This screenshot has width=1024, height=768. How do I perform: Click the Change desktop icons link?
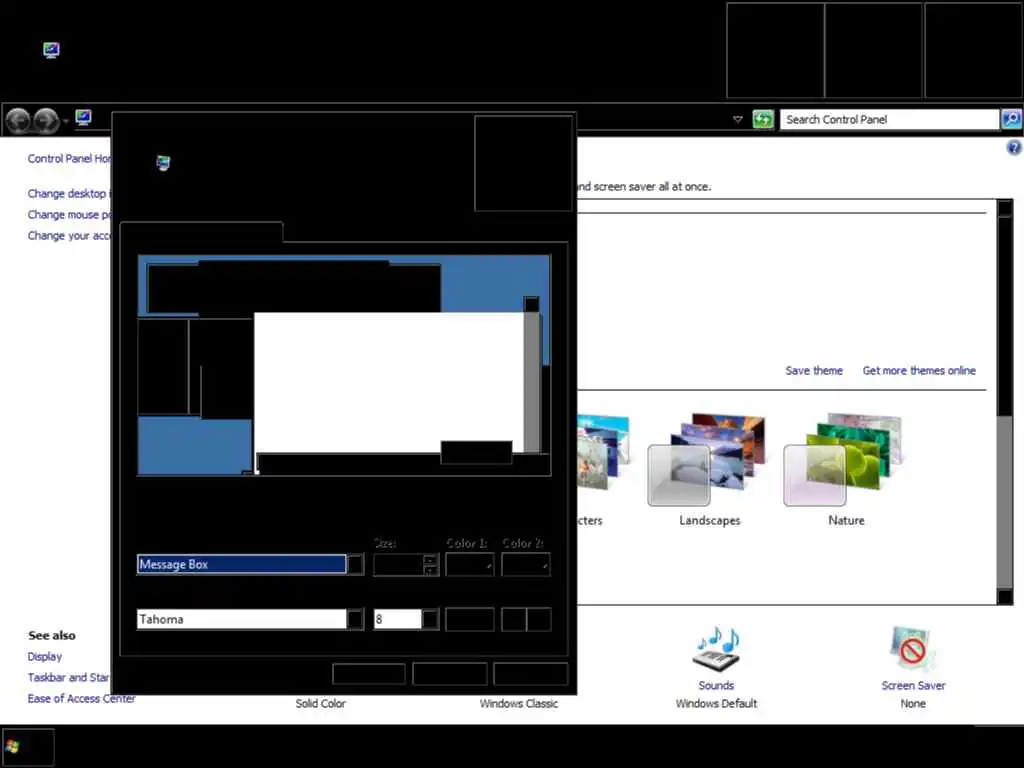click(x=69, y=194)
